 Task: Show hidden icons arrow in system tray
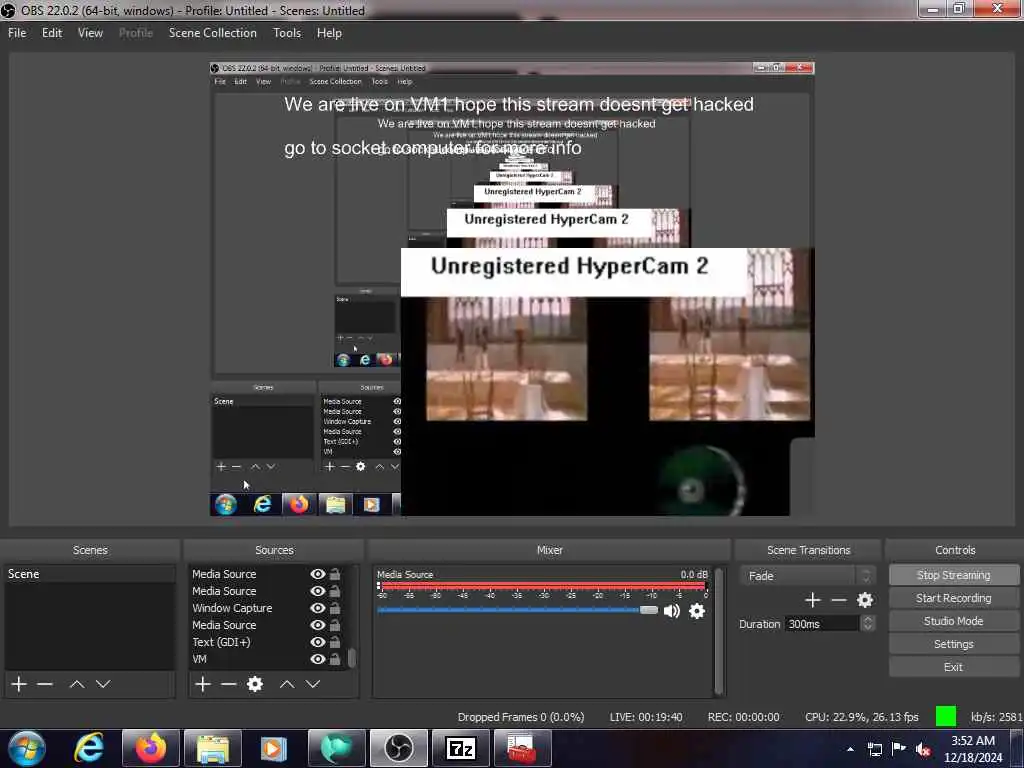850,749
